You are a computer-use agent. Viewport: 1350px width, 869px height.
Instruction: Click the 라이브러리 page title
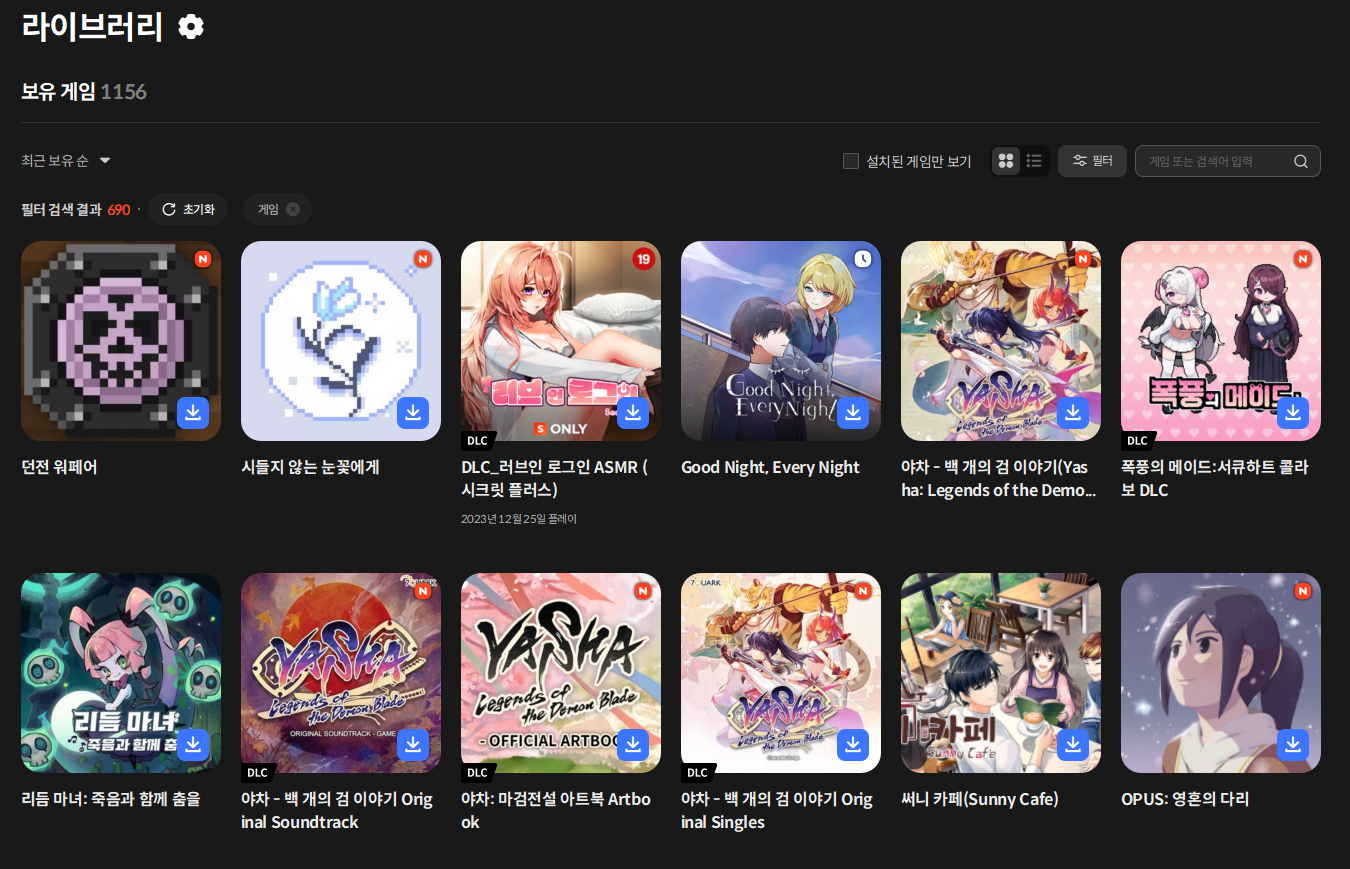92,27
